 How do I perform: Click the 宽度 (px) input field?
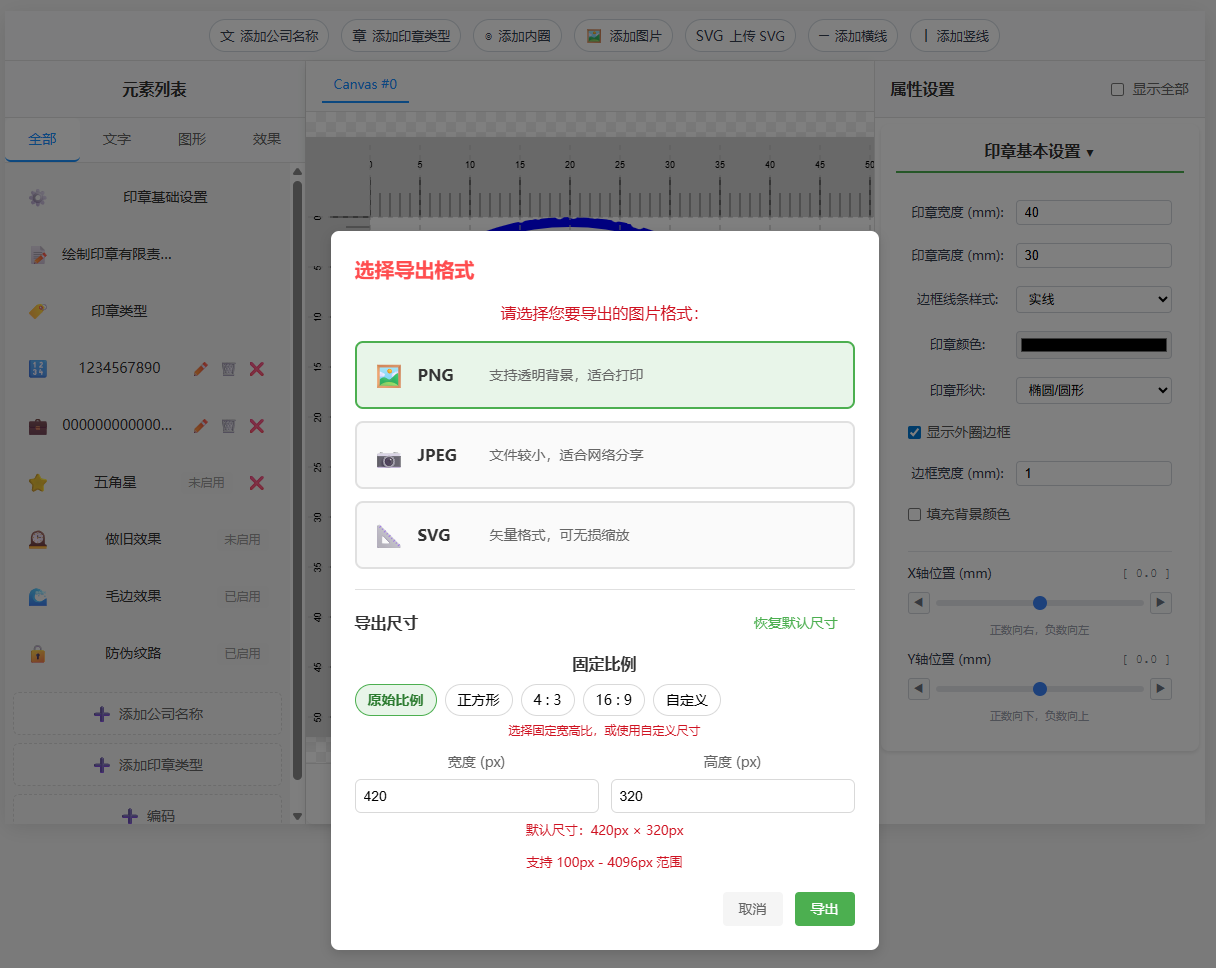[476, 796]
